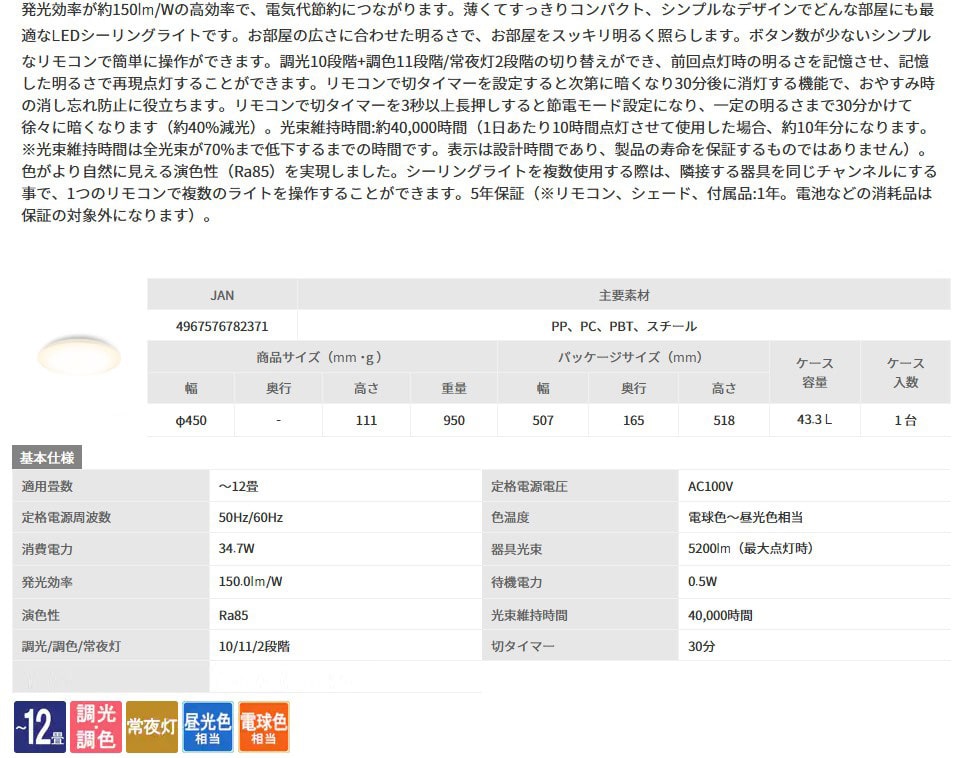965x758 pixels.
Task: Select the ケース容量 header cell
Action: point(814,372)
